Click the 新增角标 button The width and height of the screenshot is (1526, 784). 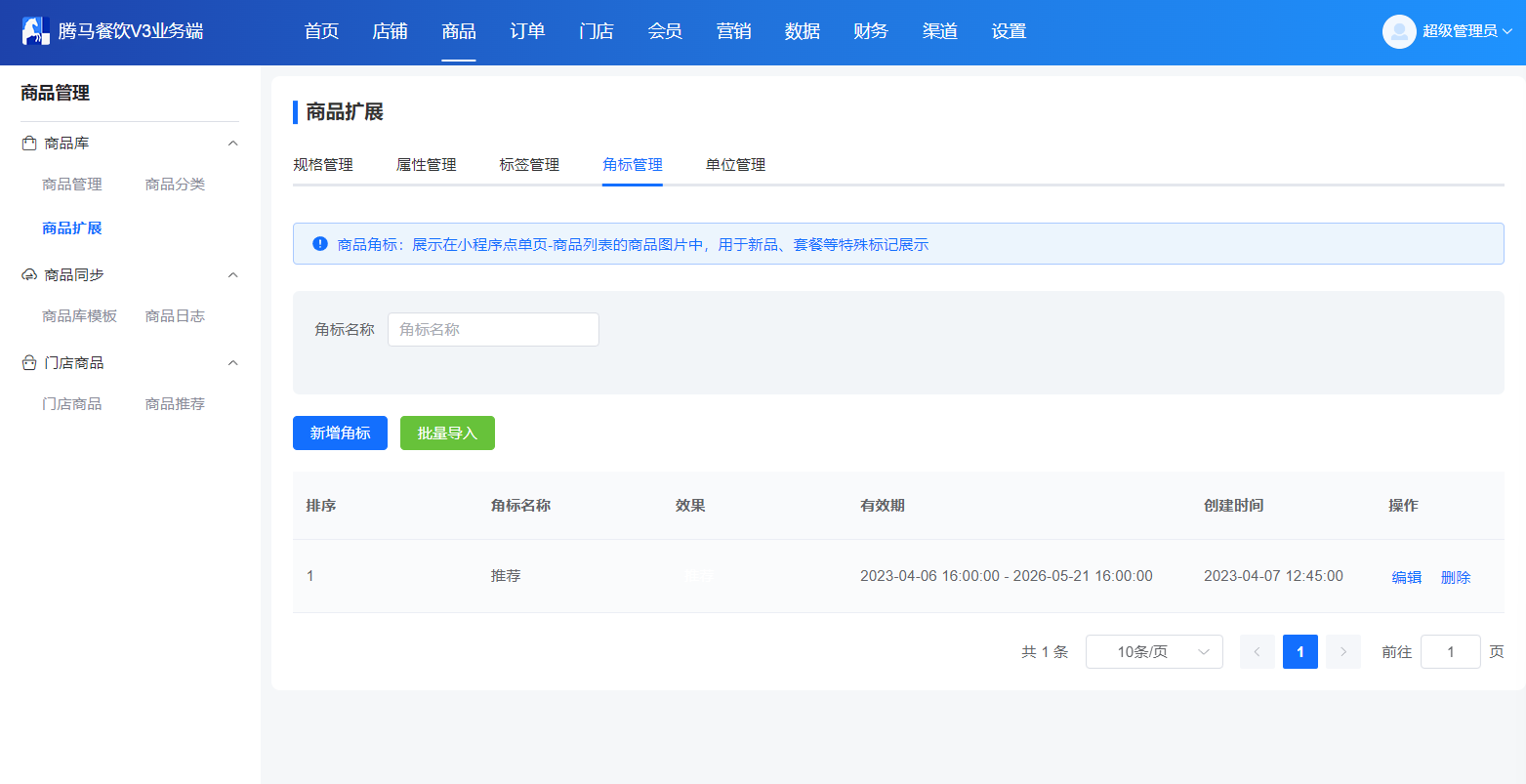coord(340,433)
